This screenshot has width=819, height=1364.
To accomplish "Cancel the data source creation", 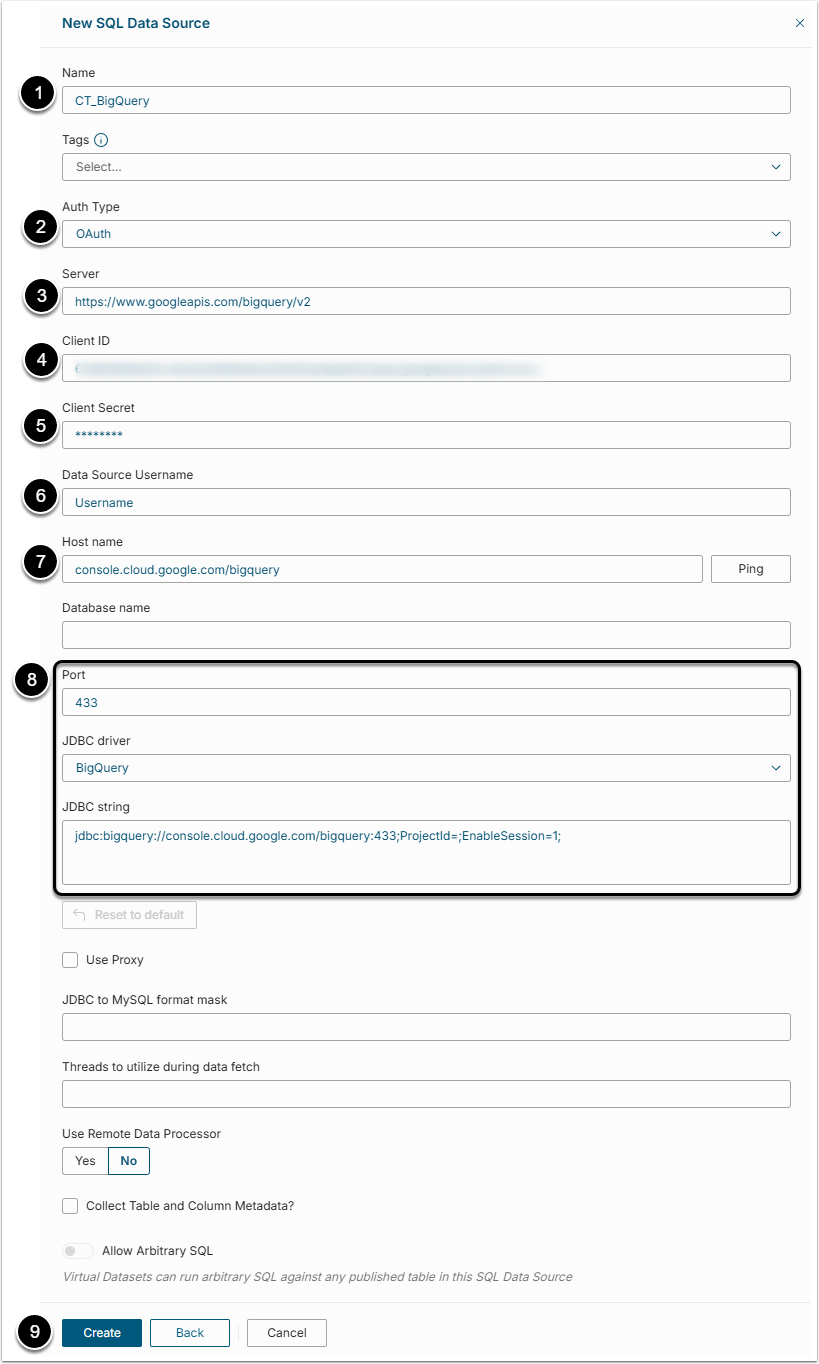I will [x=287, y=1333].
